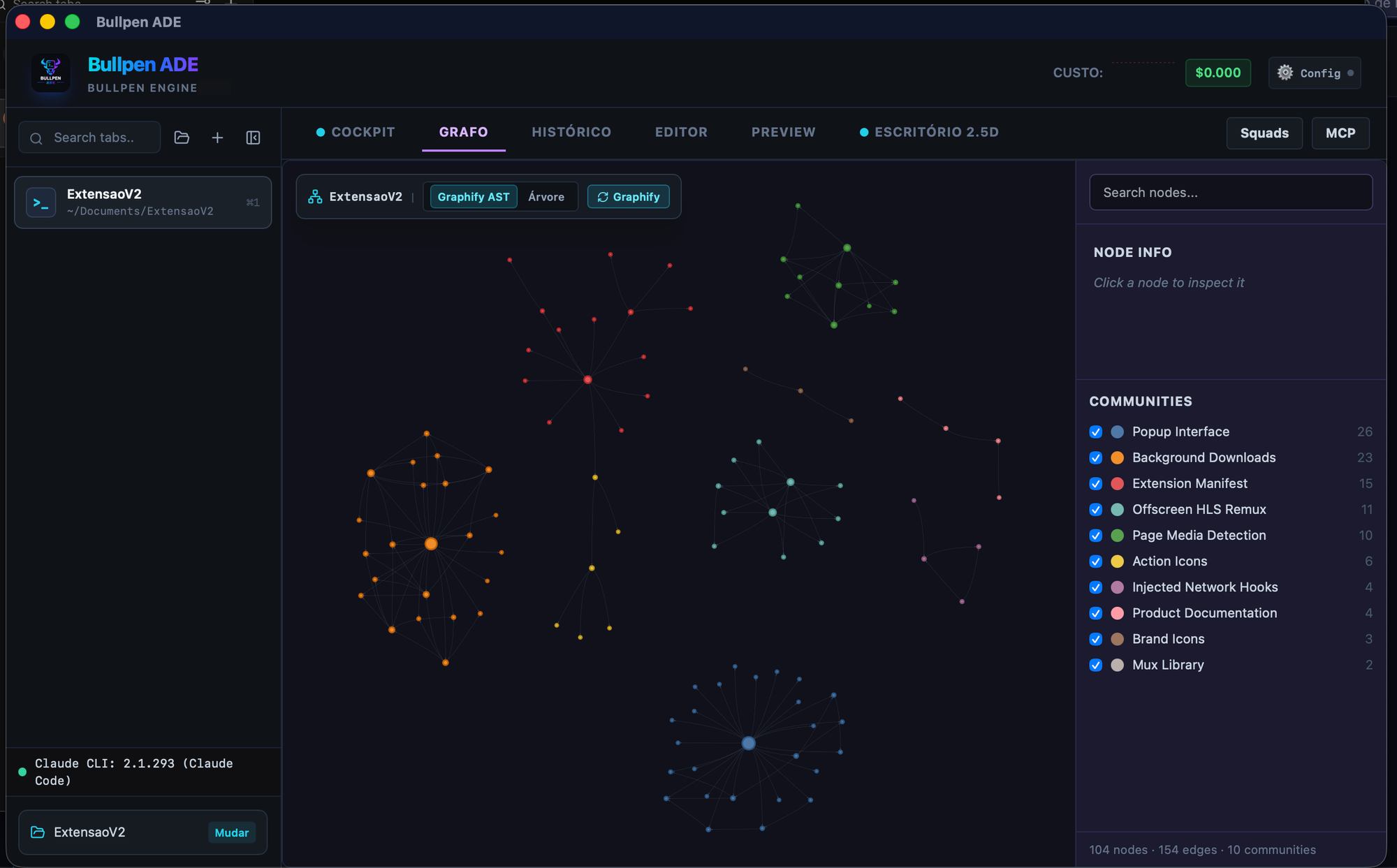
Task: Open the Preview tab
Action: pos(783,132)
